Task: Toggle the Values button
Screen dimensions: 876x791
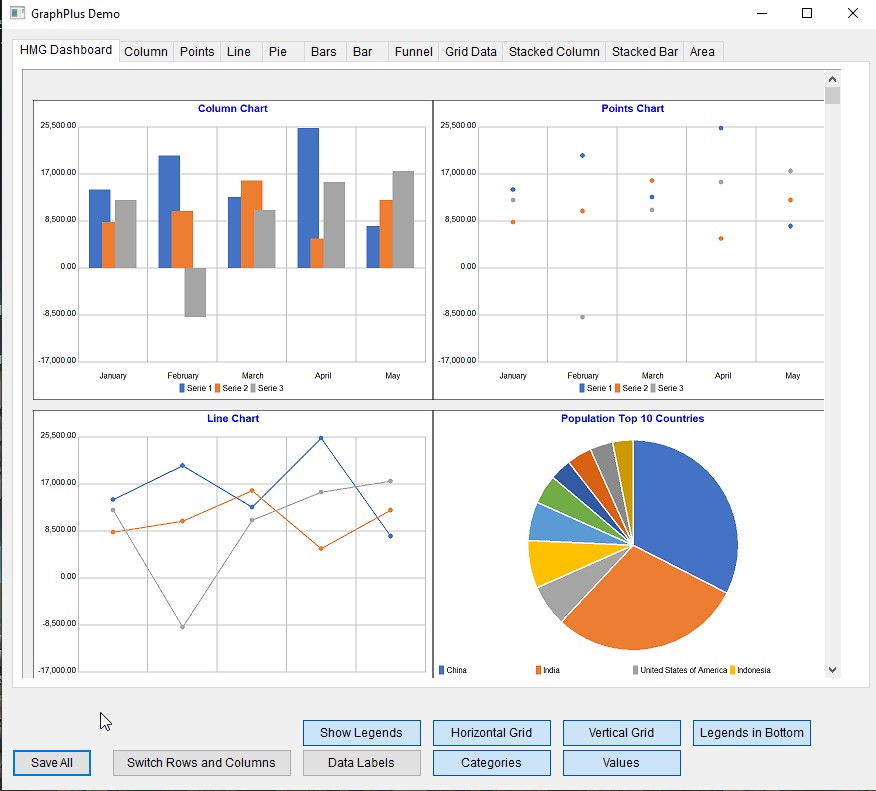Action: (x=621, y=763)
